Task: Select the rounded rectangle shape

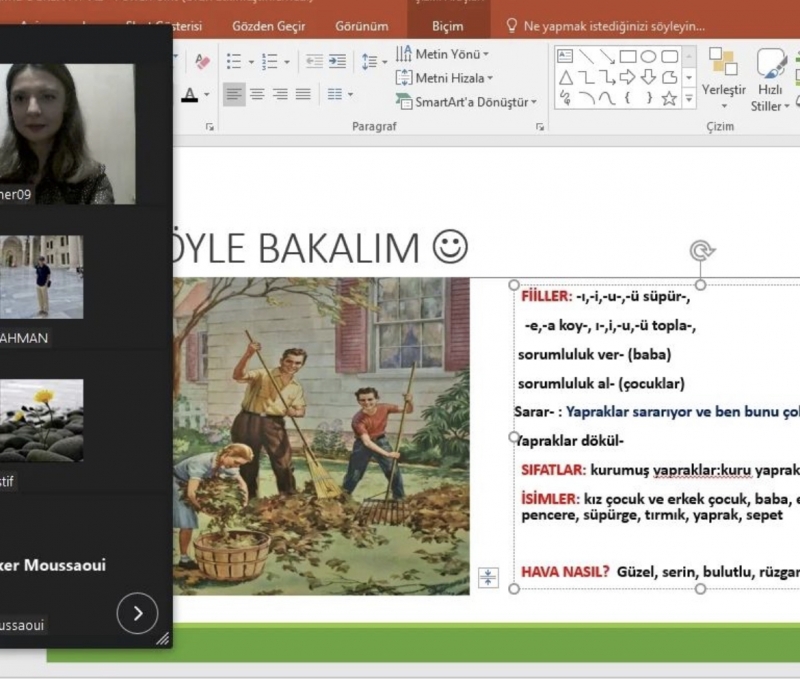Action: click(x=669, y=56)
